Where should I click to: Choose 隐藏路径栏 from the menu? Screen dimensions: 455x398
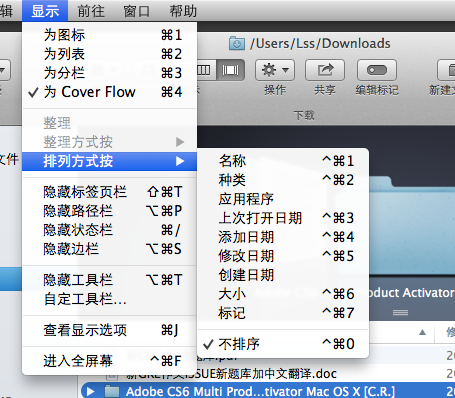tap(109, 211)
